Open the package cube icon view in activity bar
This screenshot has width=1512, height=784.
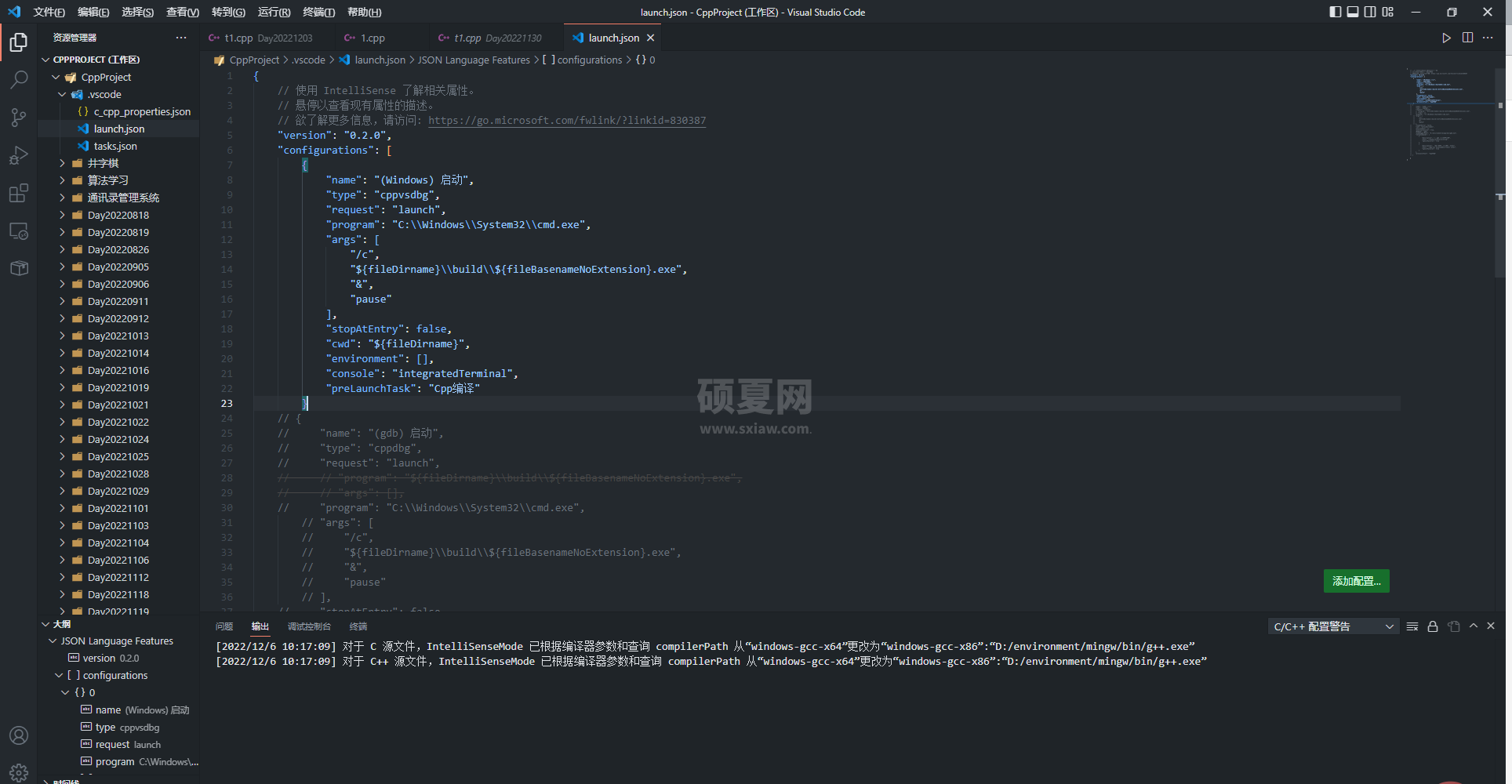coord(19,268)
